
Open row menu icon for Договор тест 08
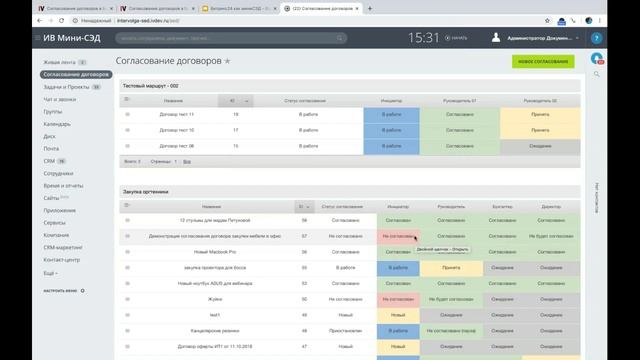(x=127, y=146)
